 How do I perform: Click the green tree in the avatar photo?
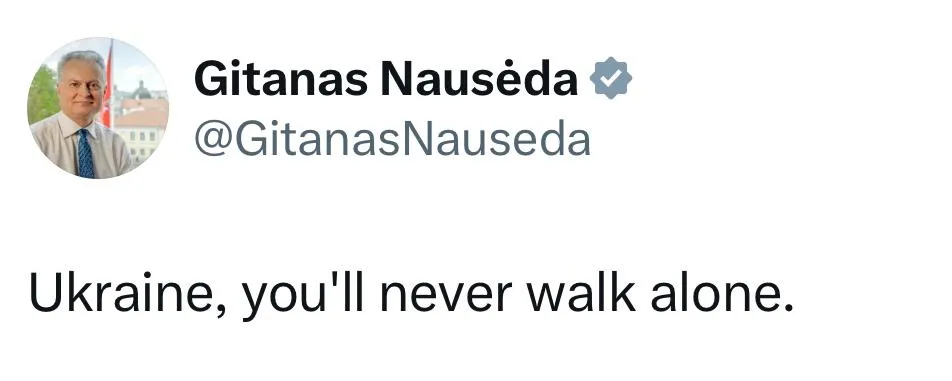click(44, 96)
